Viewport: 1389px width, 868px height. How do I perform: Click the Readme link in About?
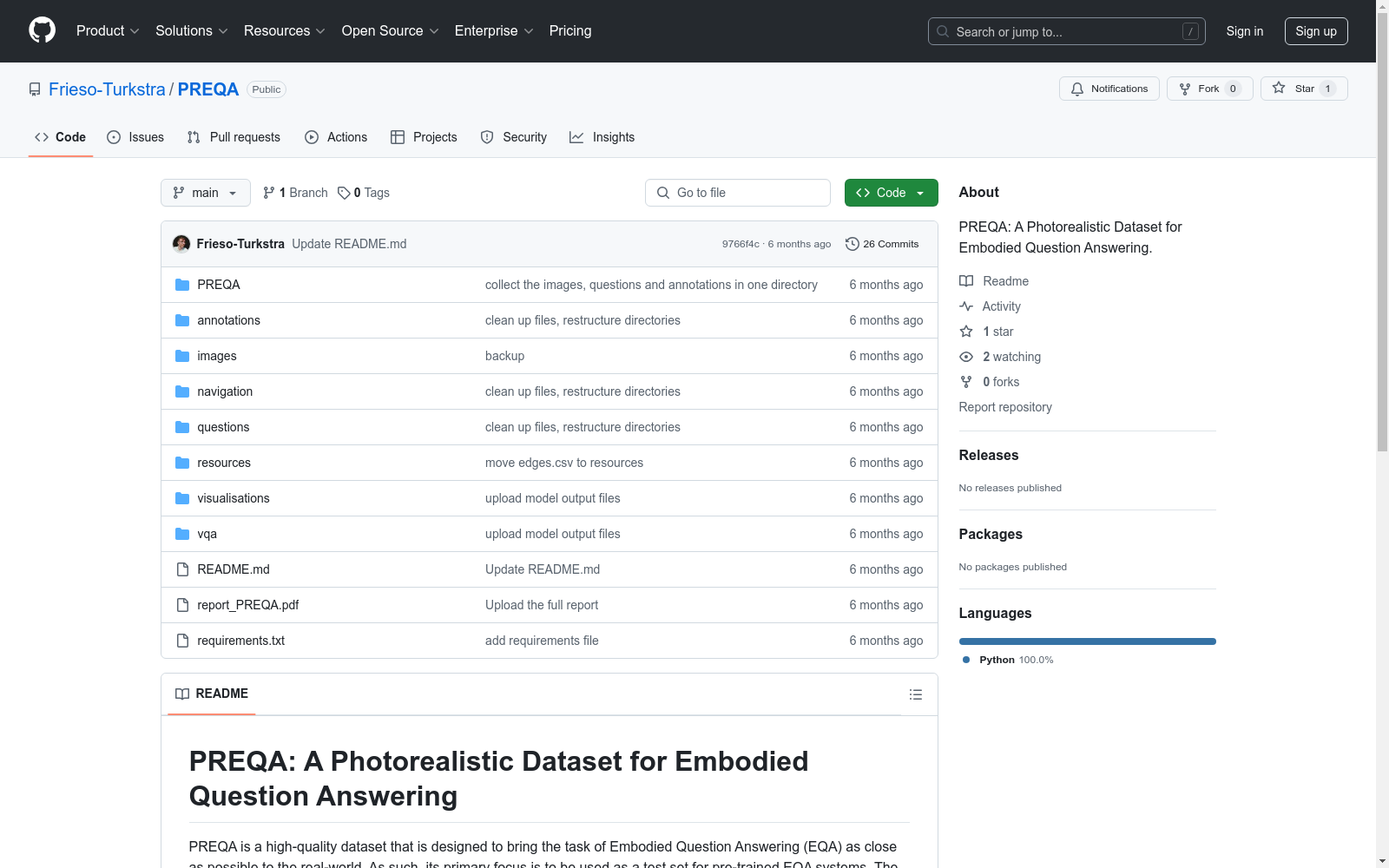(994, 281)
